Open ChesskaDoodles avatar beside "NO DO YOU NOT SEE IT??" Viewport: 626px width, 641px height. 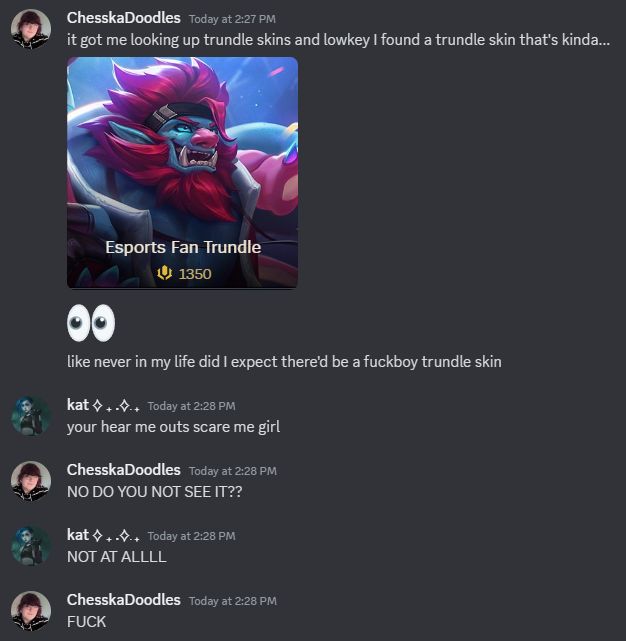click(31, 481)
